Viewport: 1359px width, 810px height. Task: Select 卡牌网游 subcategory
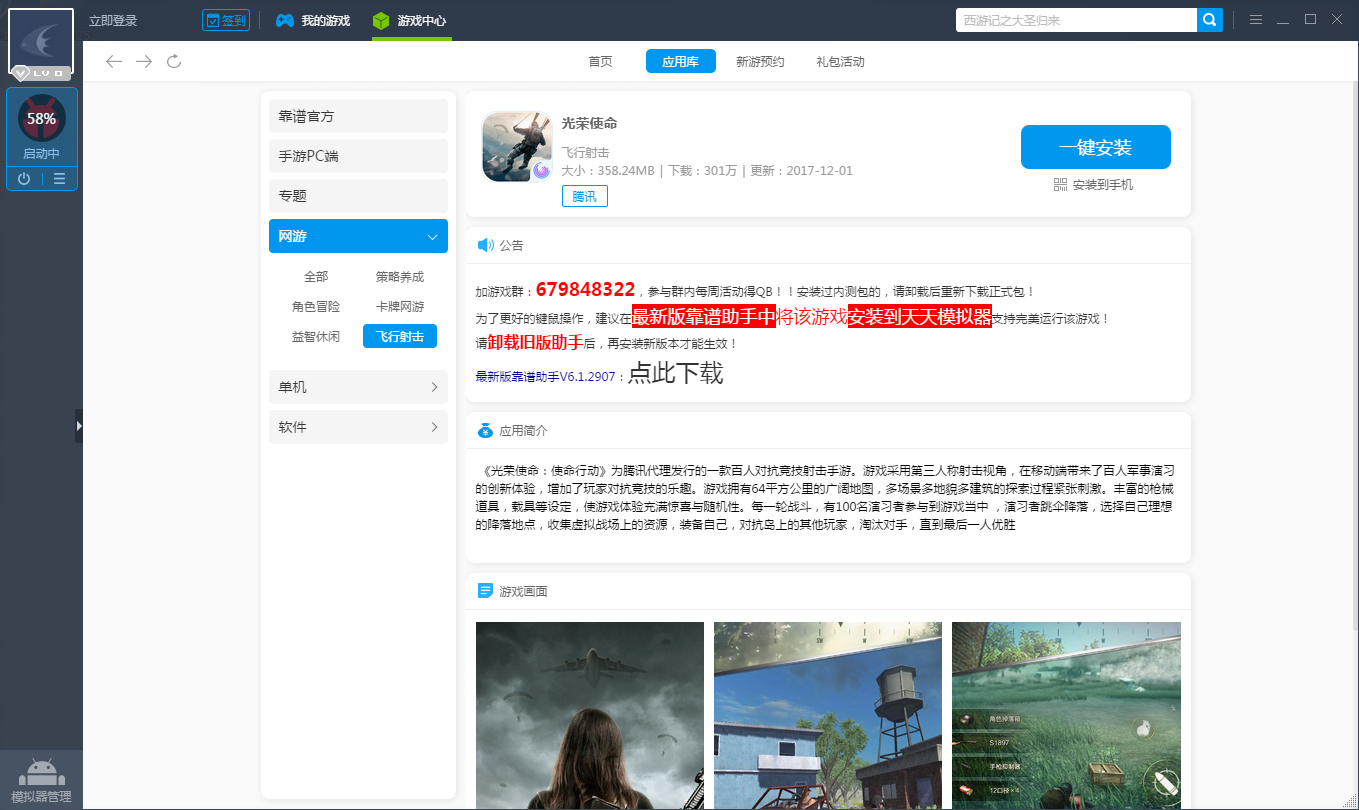click(x=400, y=307)
